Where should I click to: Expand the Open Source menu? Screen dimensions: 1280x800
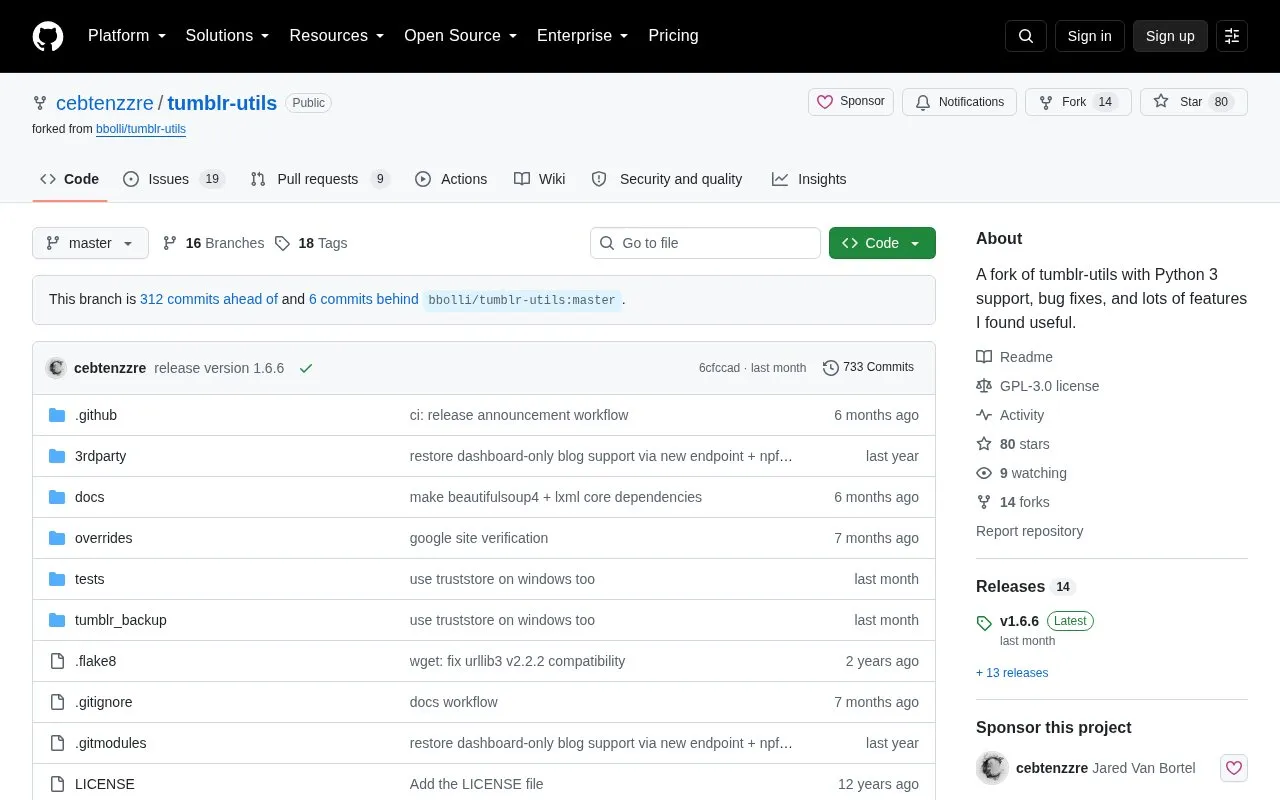pyautogui.click(x=461, y=36)
